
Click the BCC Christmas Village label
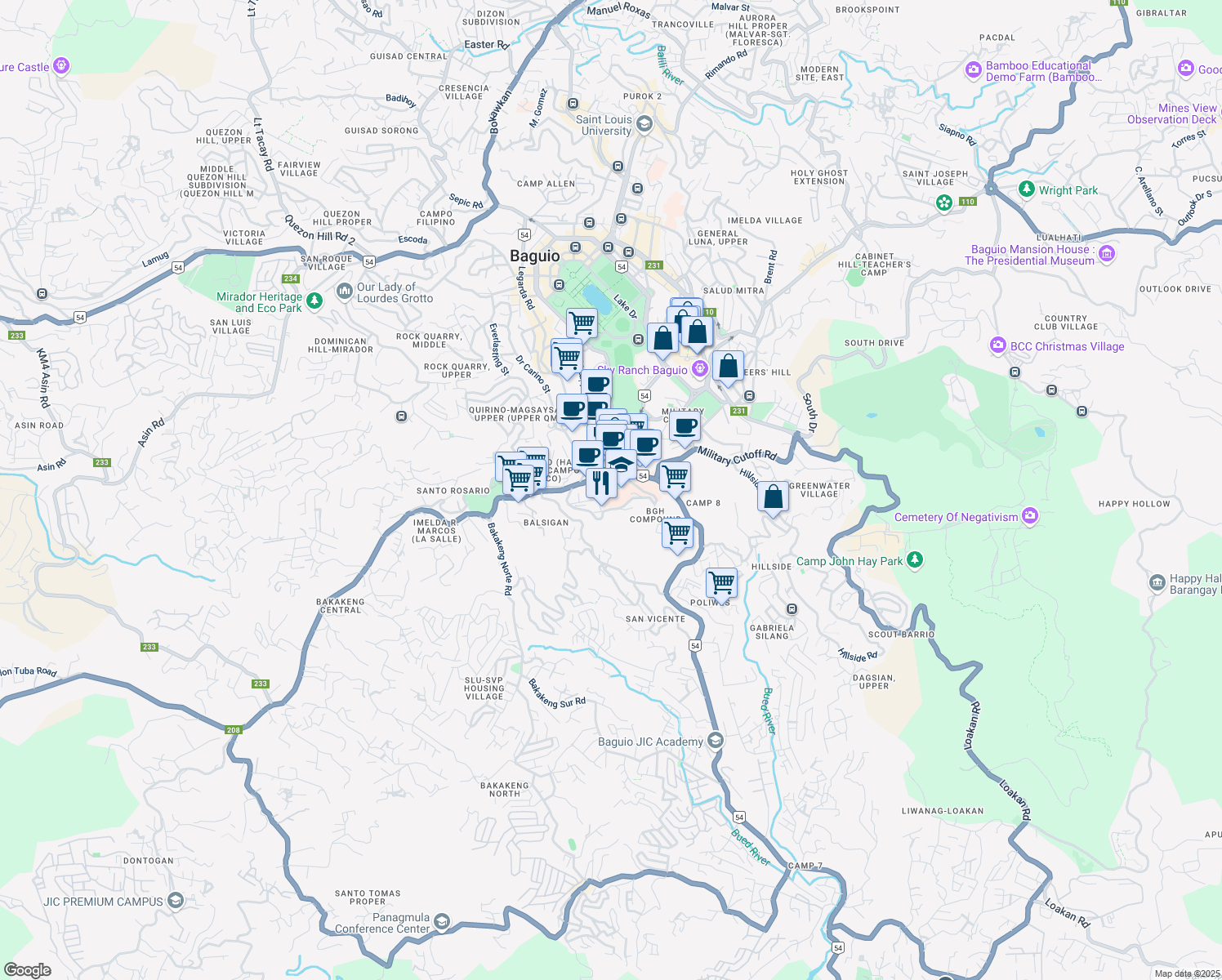click(1067, 346)
